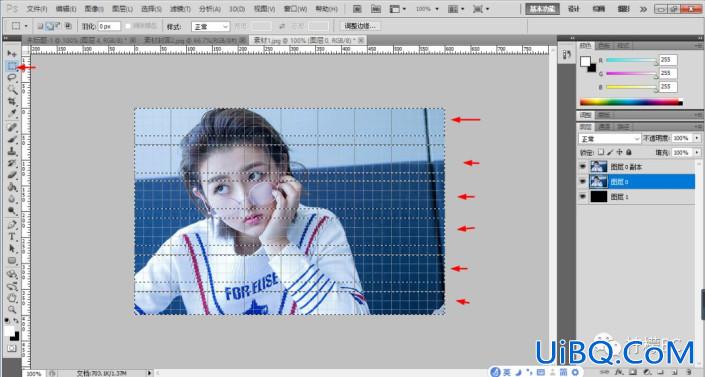Screen dimensions: 705x377
Task: Click the 羽化 feather input field
Action: tap(109, 27)
